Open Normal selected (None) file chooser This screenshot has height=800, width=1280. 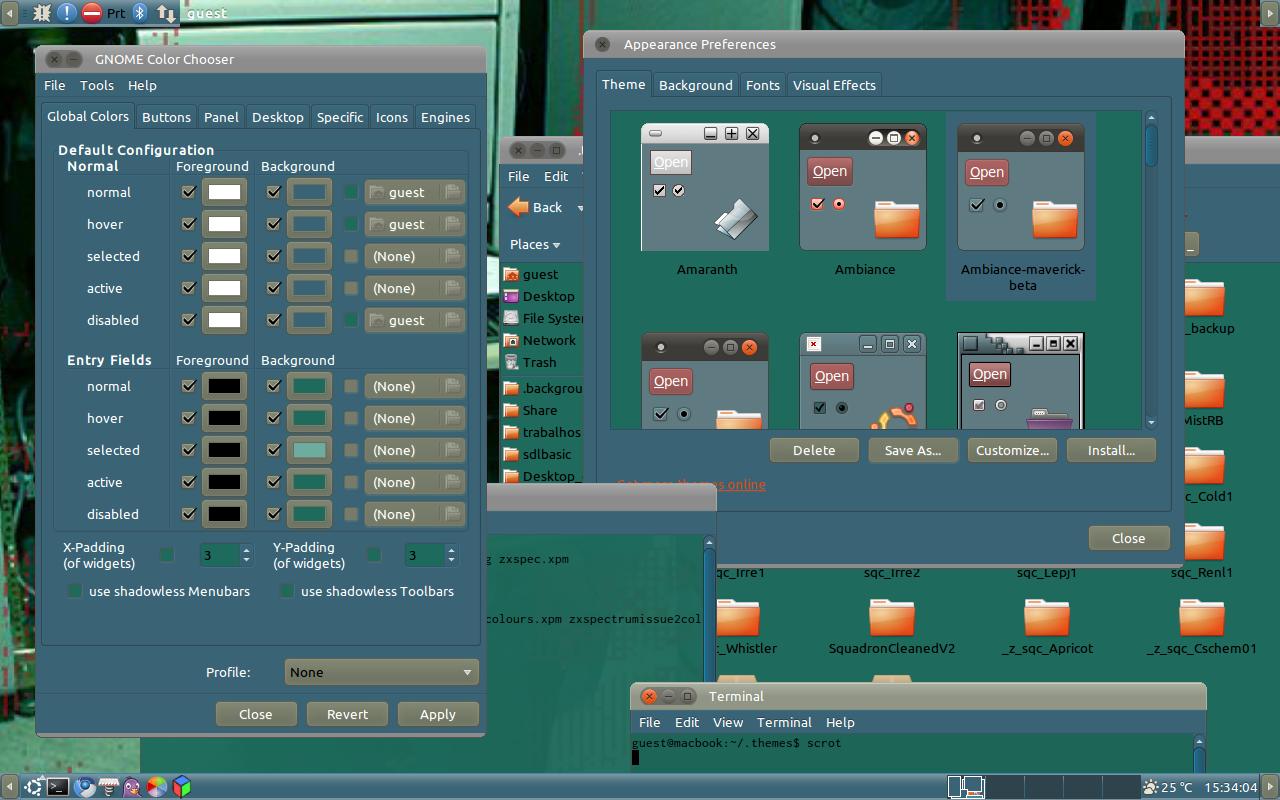[415, 256]
